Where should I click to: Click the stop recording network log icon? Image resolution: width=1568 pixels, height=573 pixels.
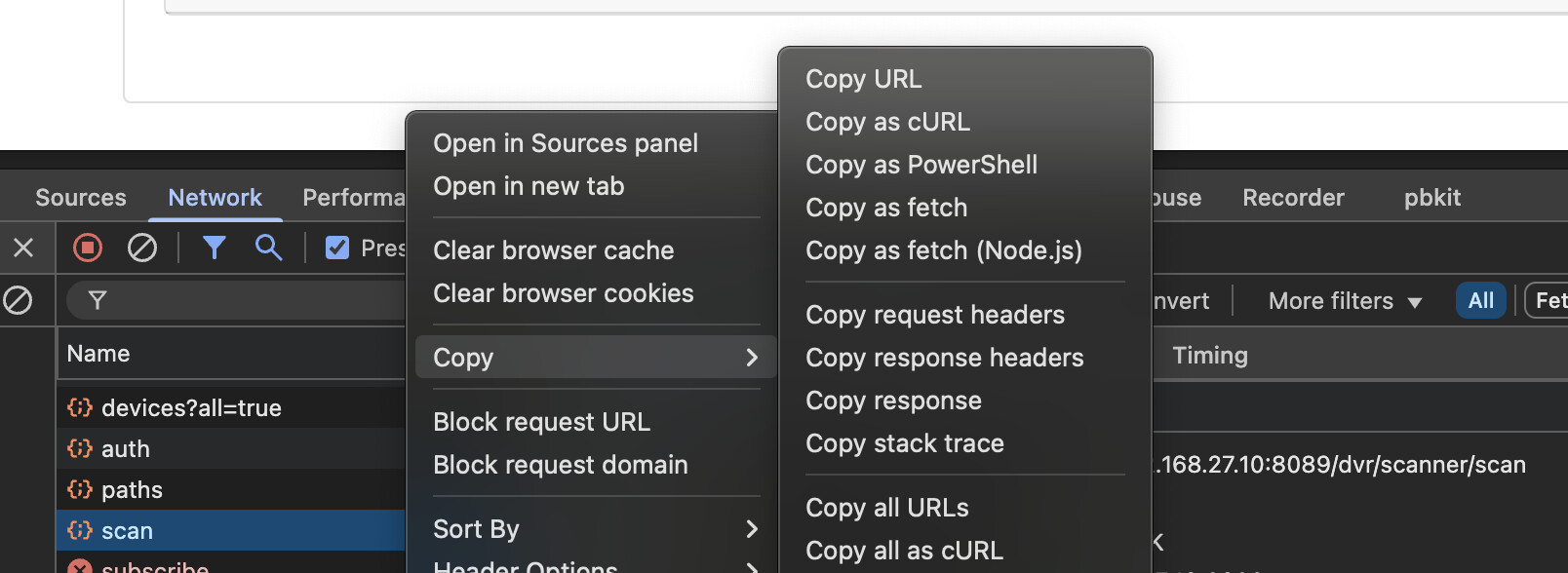88,248
